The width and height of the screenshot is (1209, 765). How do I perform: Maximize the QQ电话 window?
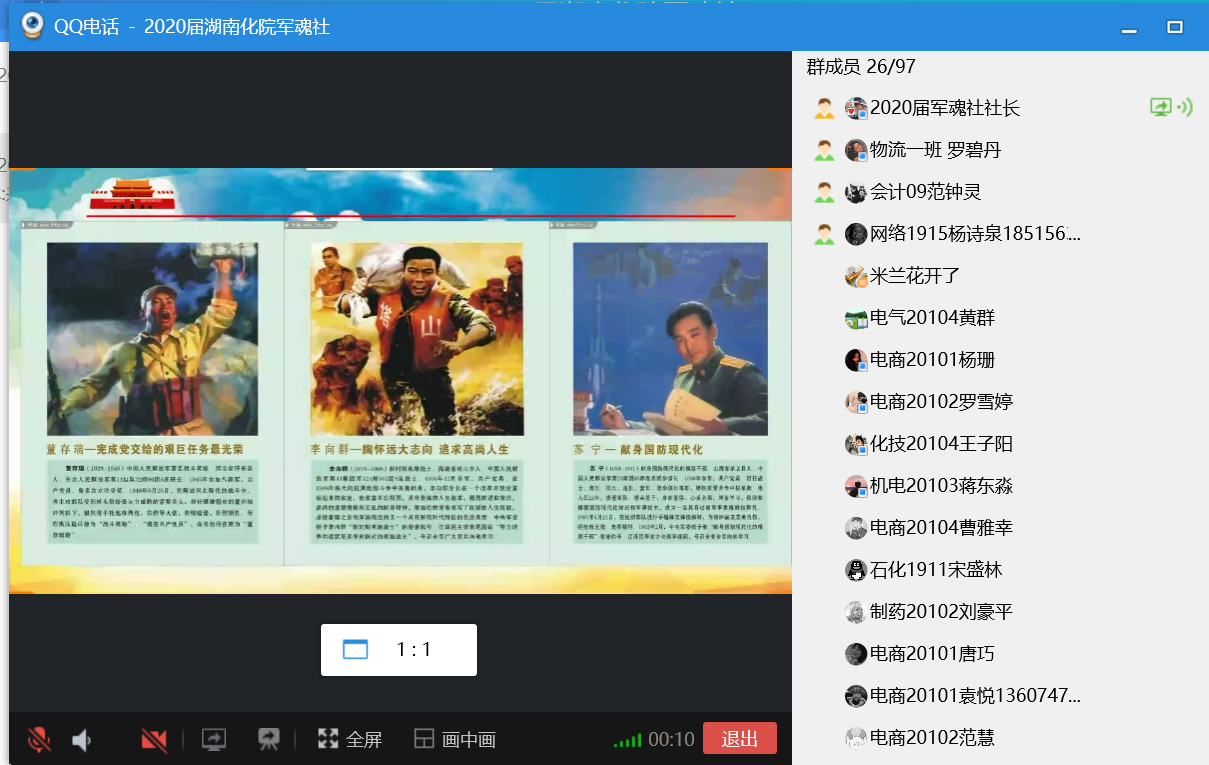1175,27
